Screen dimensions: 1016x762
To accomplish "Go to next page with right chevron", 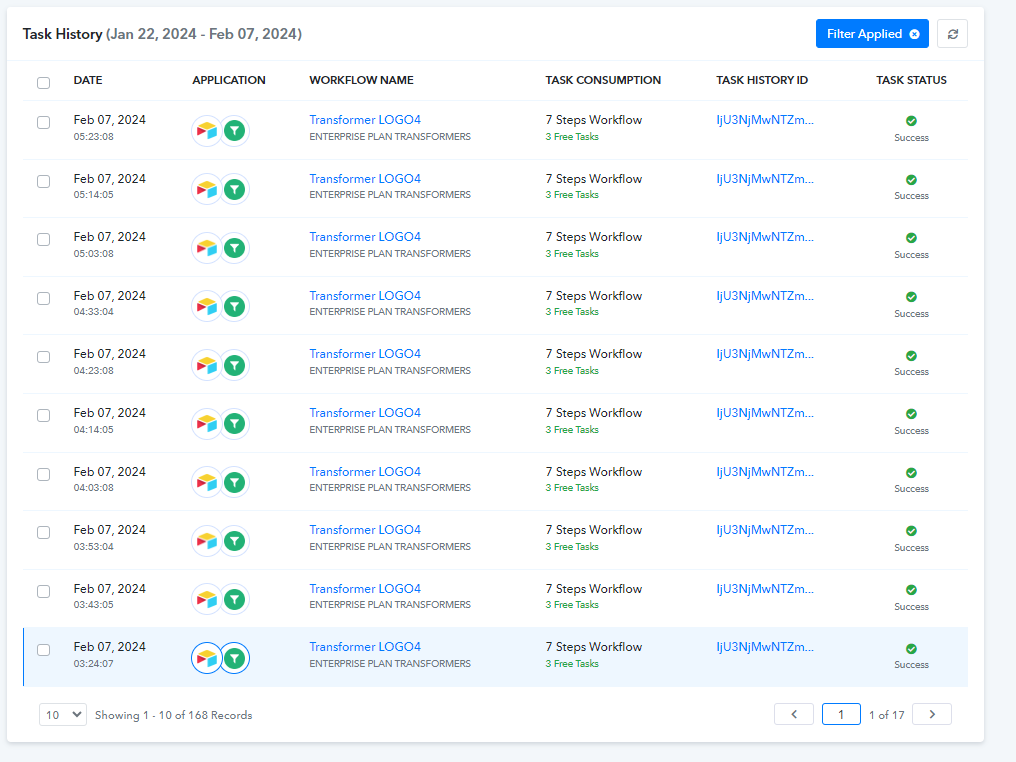I will point(932,714).
